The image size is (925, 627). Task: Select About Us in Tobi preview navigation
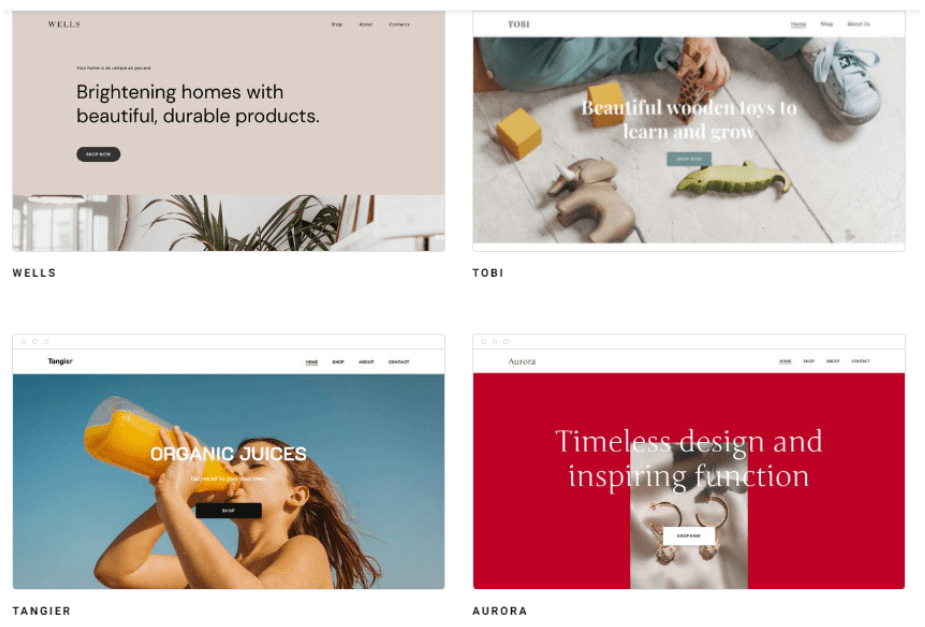tap(858, 24)
